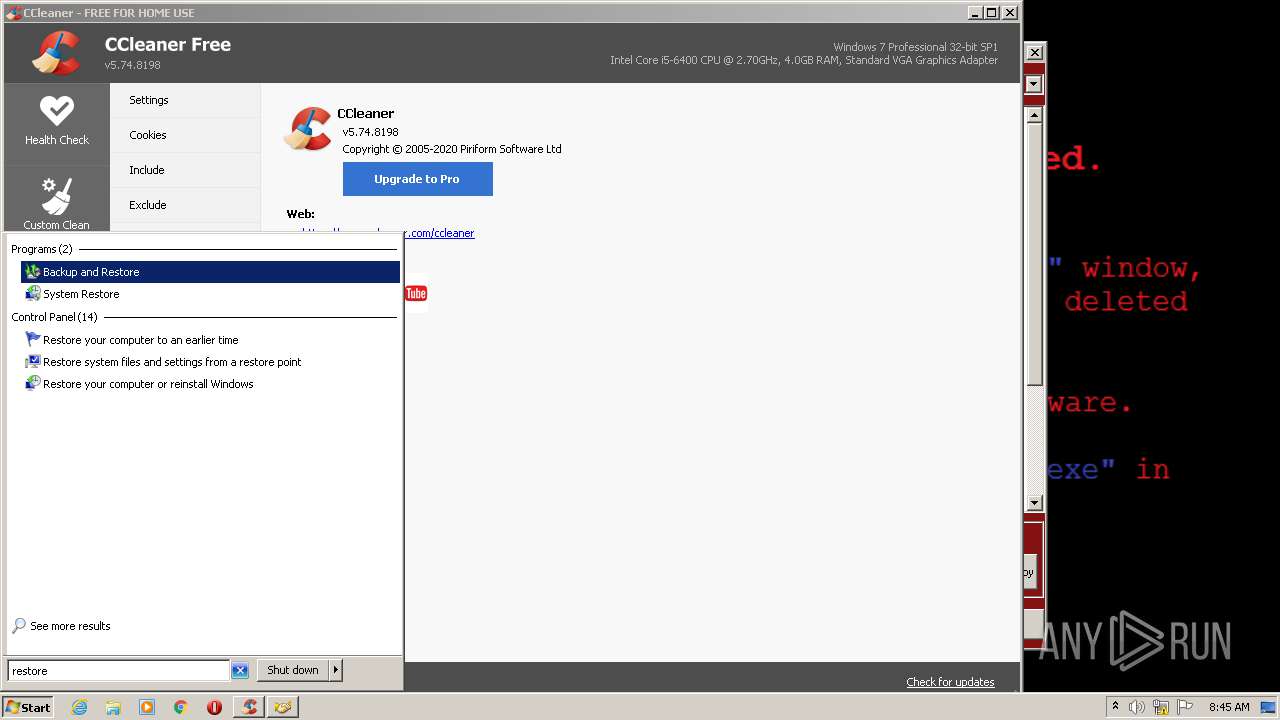The image size is (1280, 720).
Task: Click the Copyright Piriform Software Ltd text
Action: click(x=452, y=149)
